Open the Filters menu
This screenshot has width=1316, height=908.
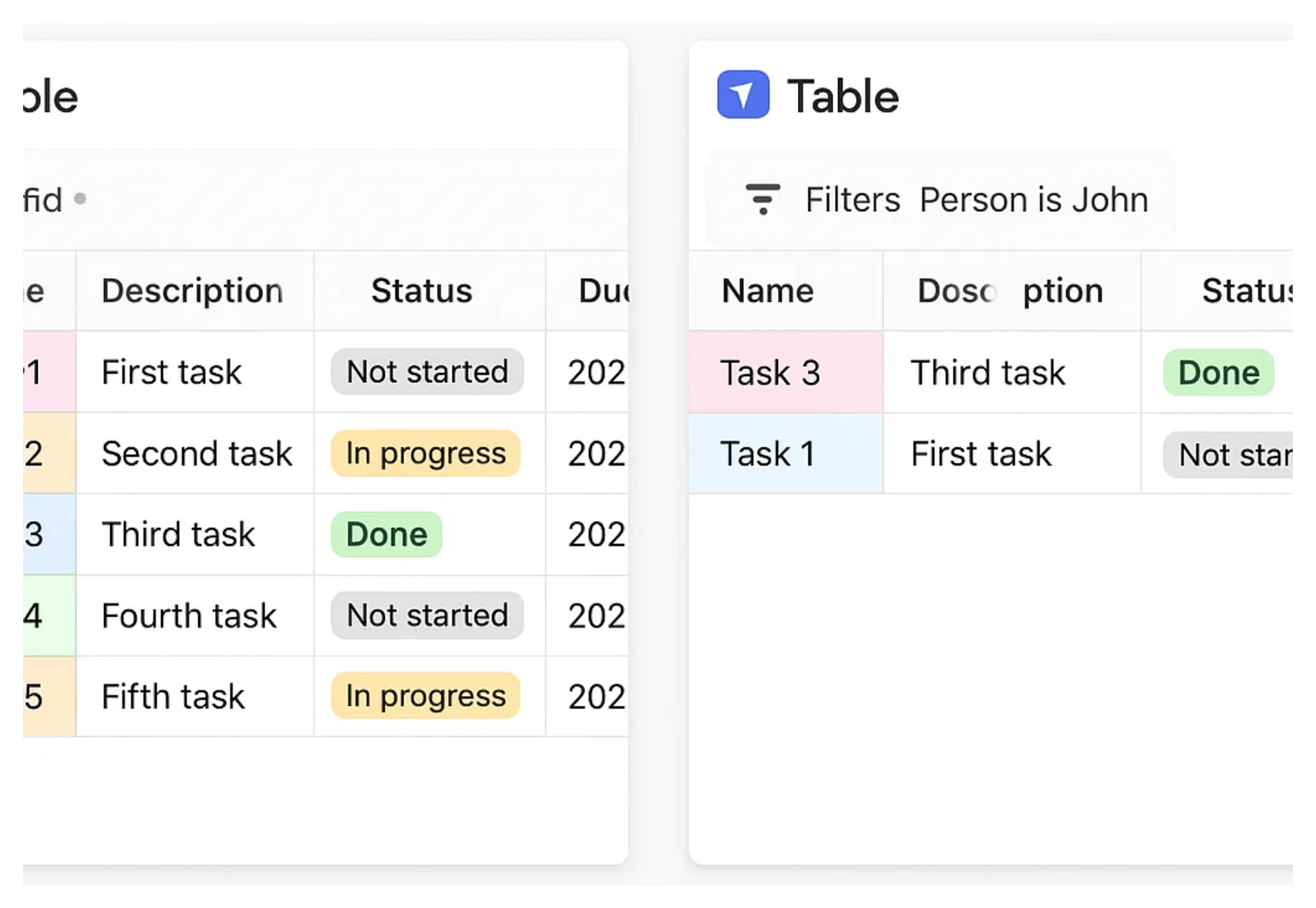(853, 200)
